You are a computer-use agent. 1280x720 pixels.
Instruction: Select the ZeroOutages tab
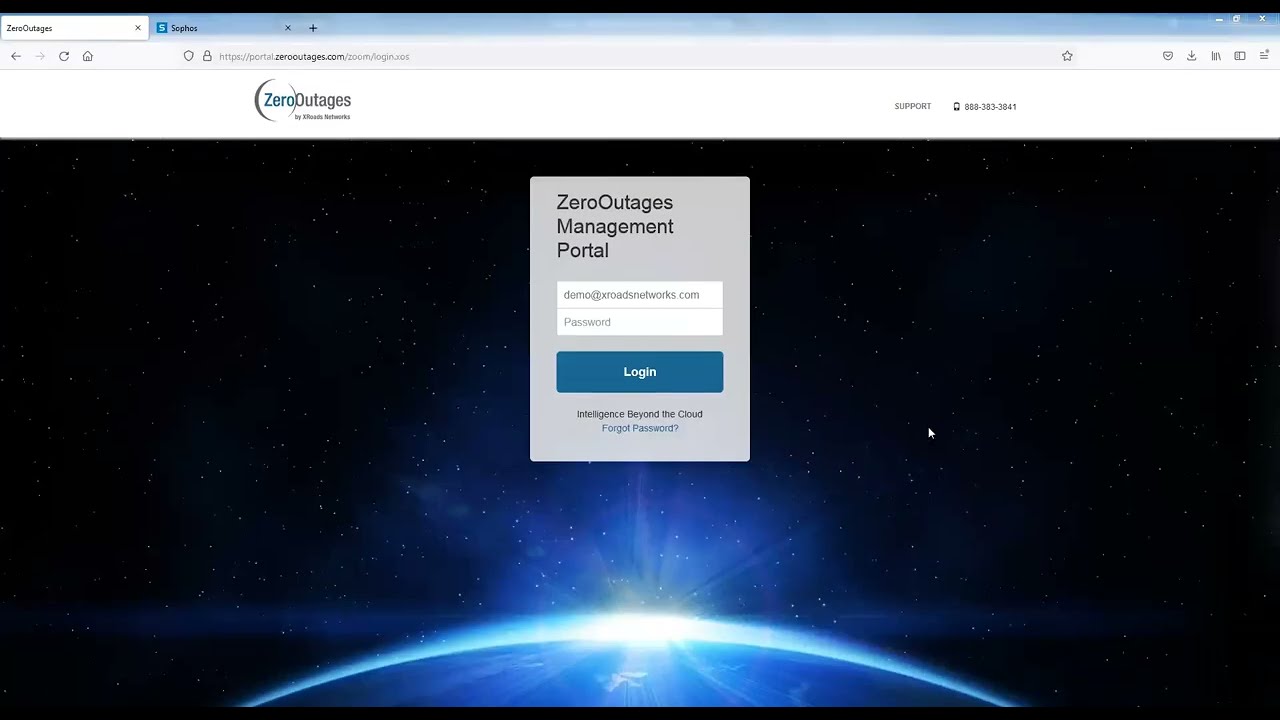point(75,28)
